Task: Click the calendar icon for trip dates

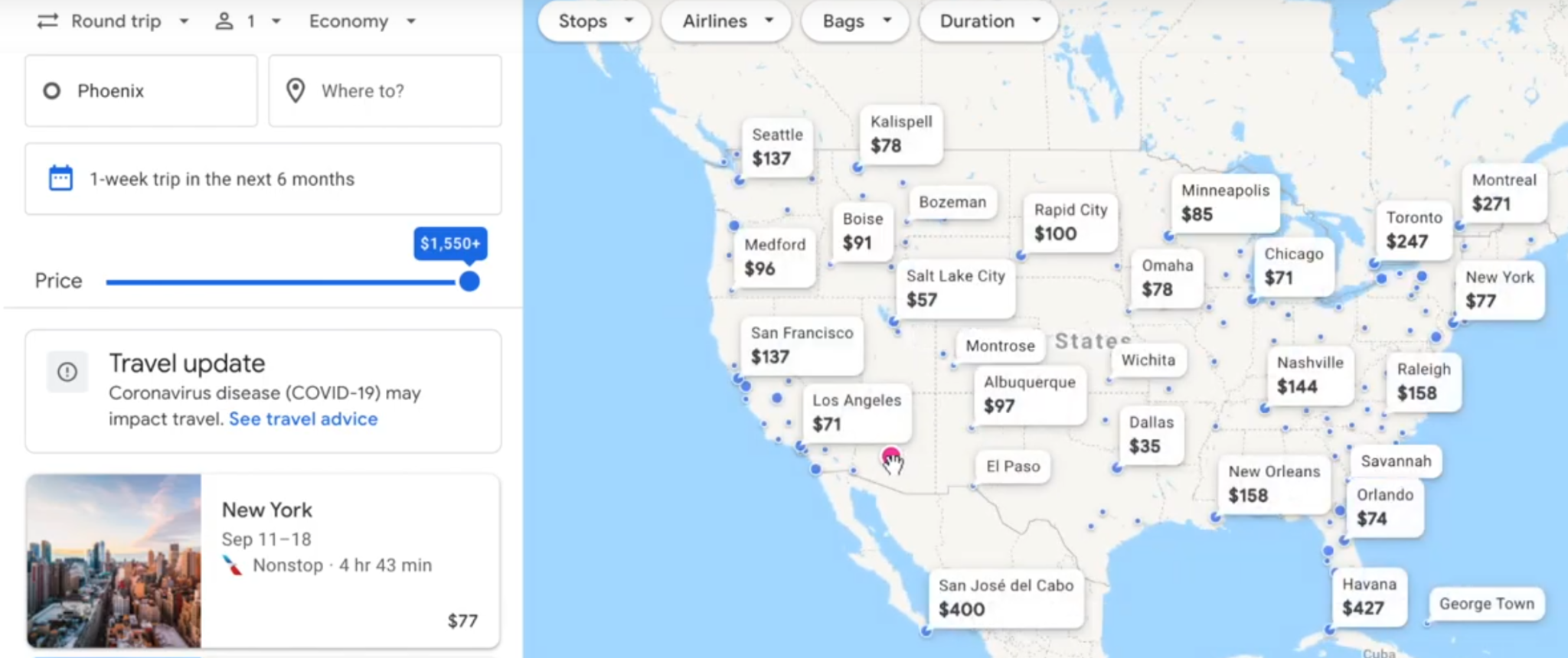Action: coord(60,178)
